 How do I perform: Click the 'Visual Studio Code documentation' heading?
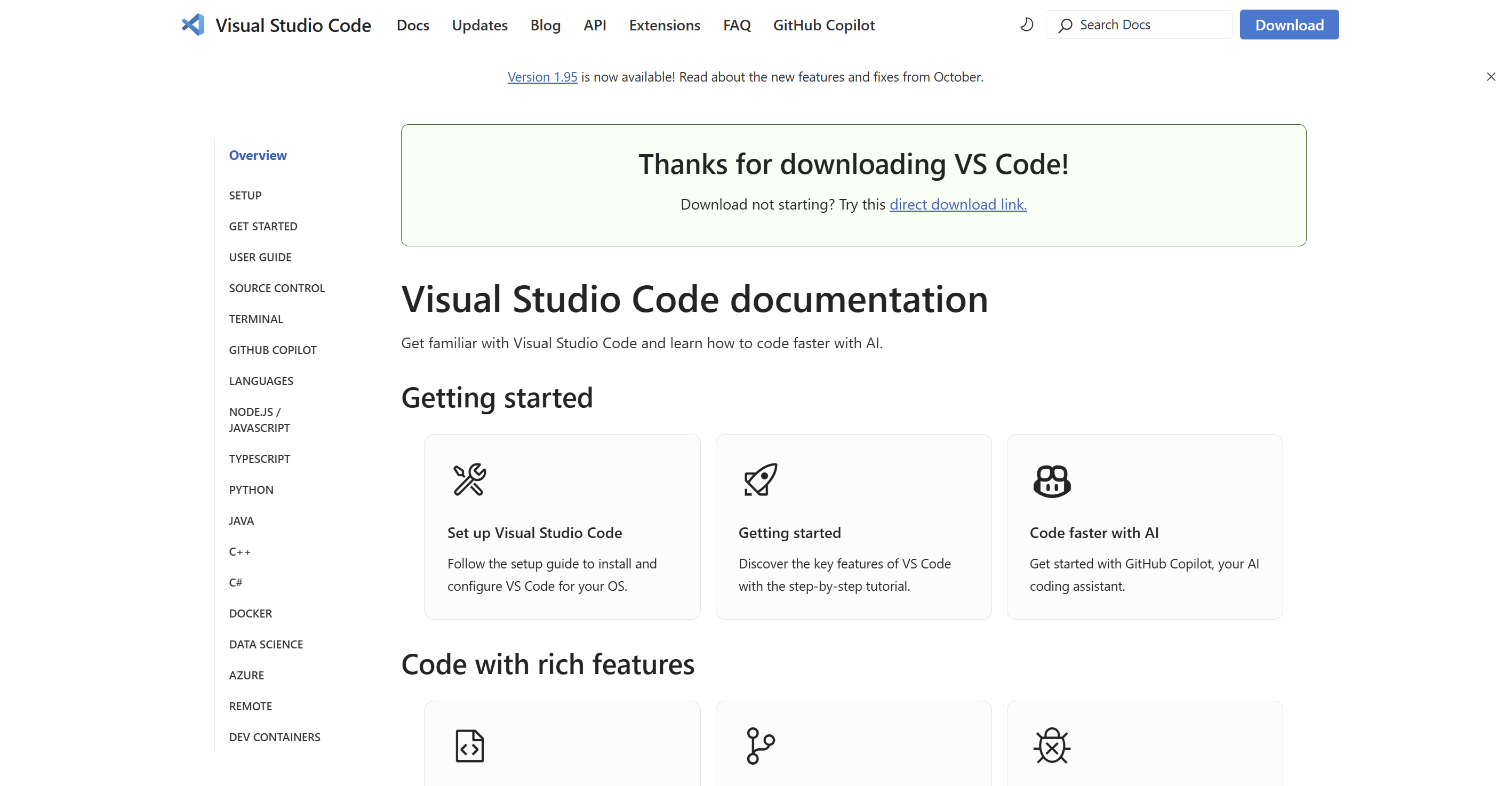point(694,299)
